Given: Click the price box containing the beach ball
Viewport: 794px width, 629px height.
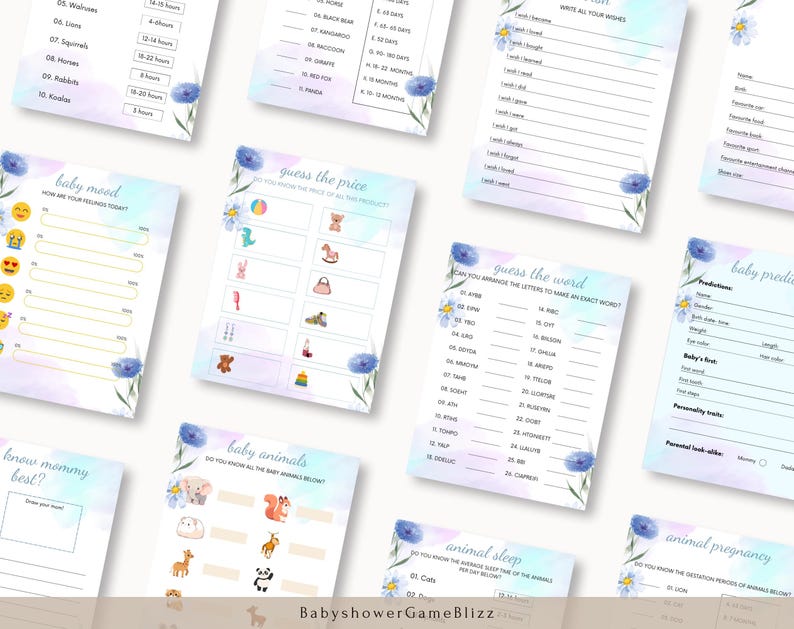Looking at the screenshot, I should pyautogui.click(x=277, y=211).
